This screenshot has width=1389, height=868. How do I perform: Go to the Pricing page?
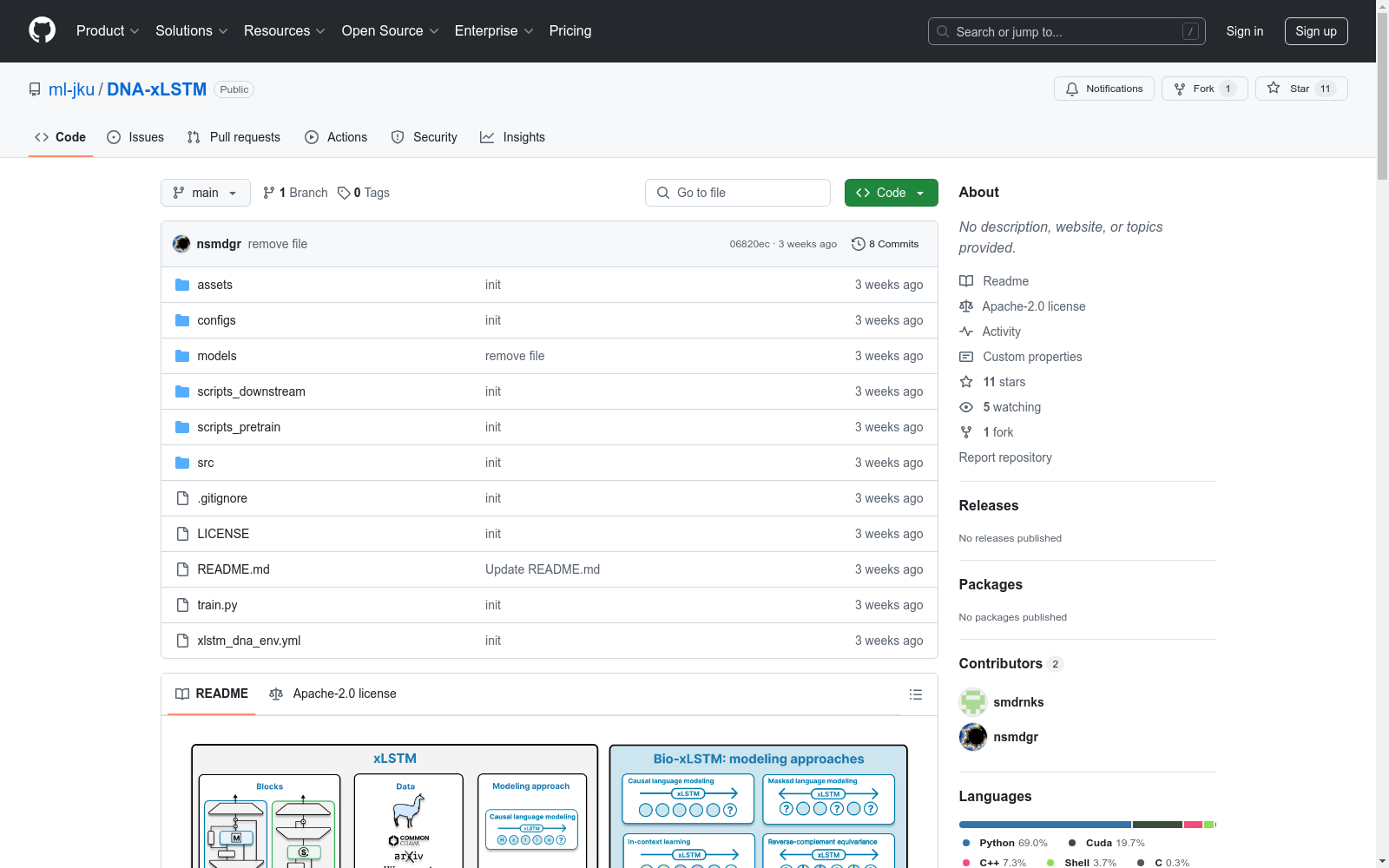[x=570, y=31]
